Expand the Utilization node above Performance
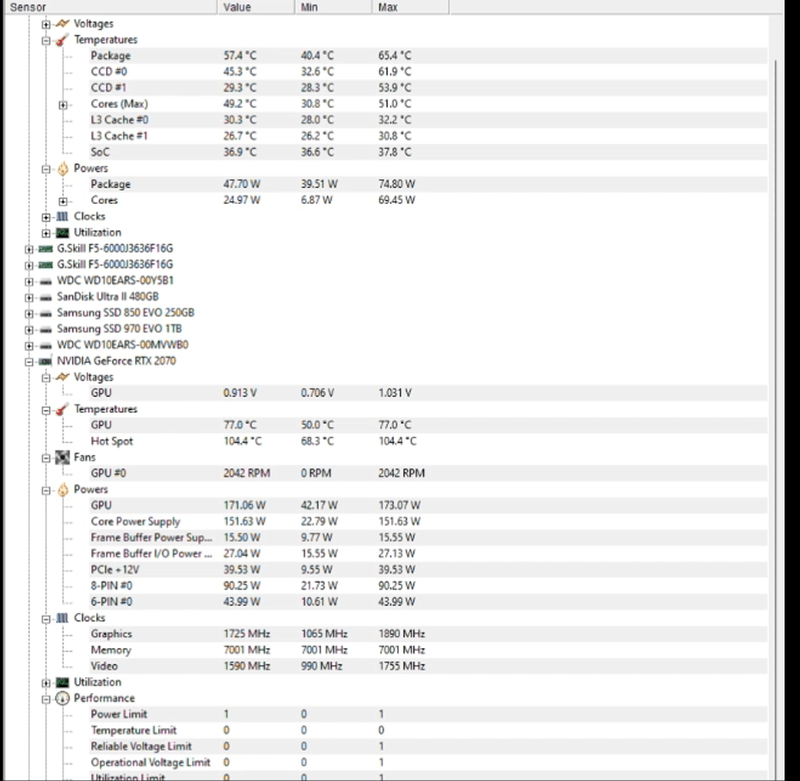Viewport: 800px width, 781px height. [x=46, y=683]
